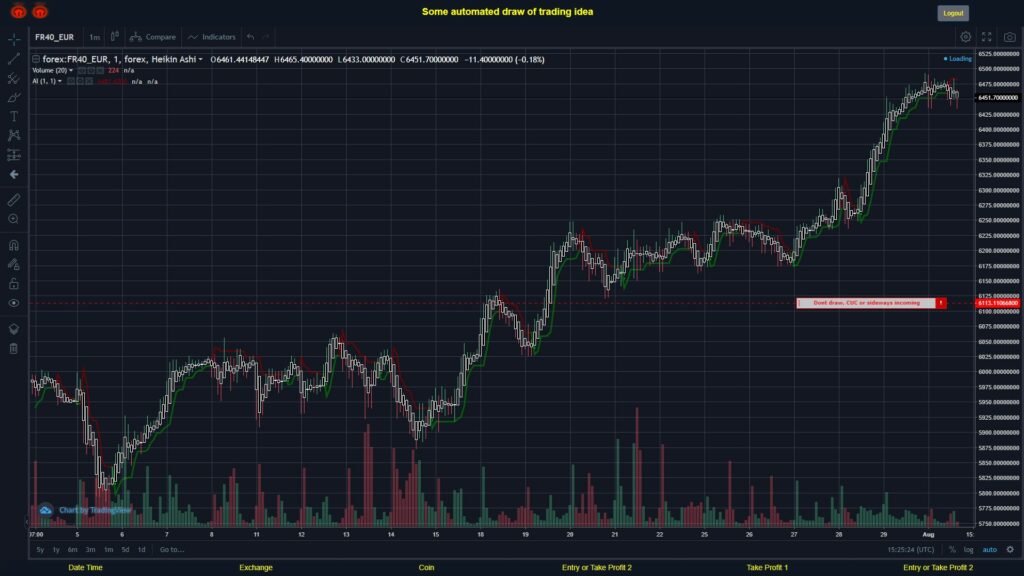Toggle magnet mode in left toolbar
The height and width of the screenshot is (576, 1024).
pyautogui.click(x=14, y=245)
